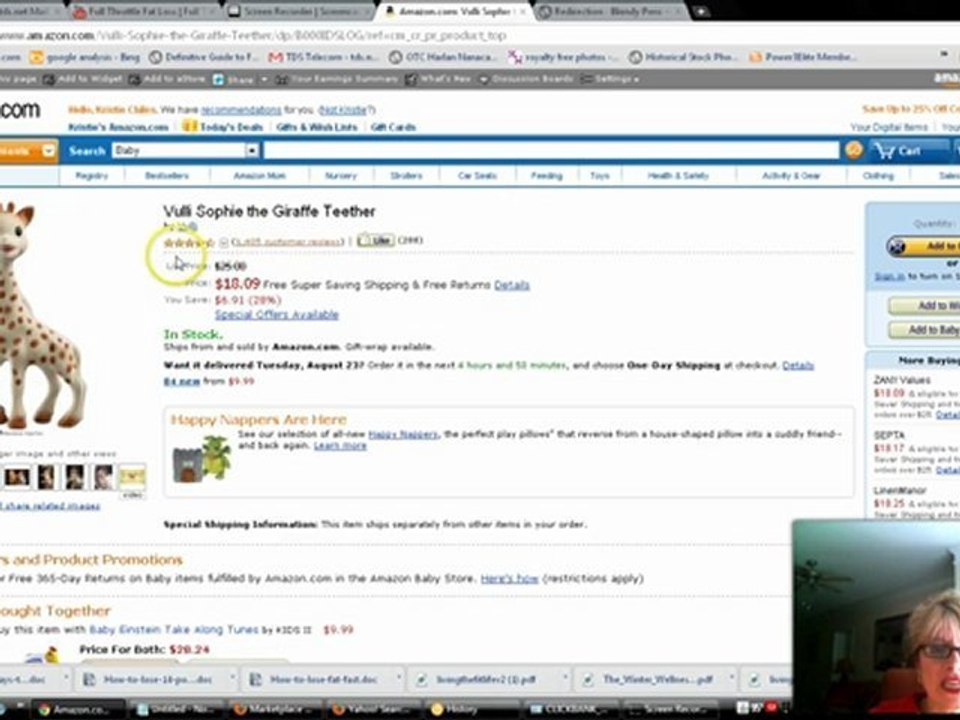Viewport: 960px width, 720px height.
Task: Click the Like button for the product
Action: point(375,241)
